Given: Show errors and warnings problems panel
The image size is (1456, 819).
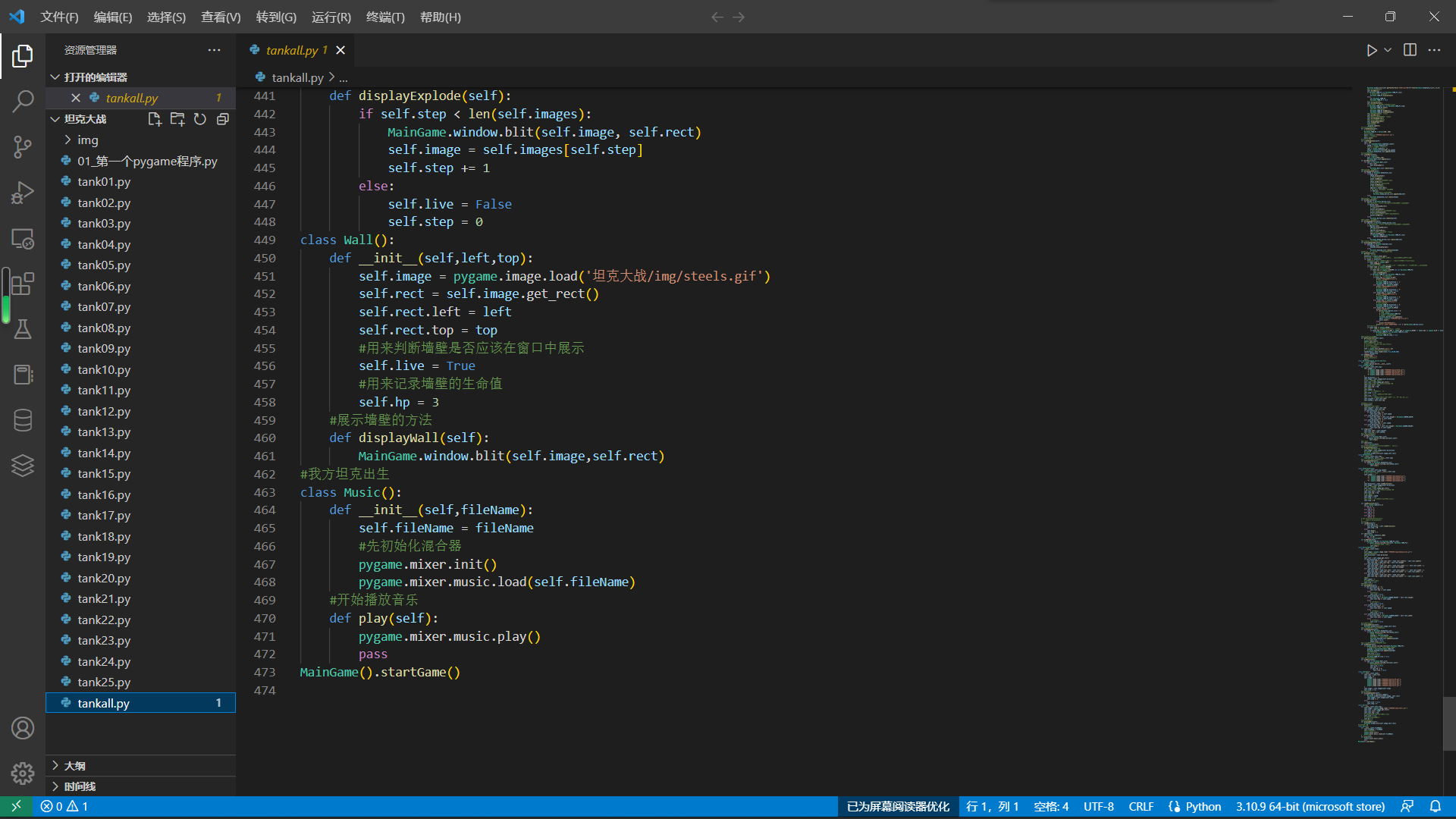Looking at the screenshot, I should 64,806.
